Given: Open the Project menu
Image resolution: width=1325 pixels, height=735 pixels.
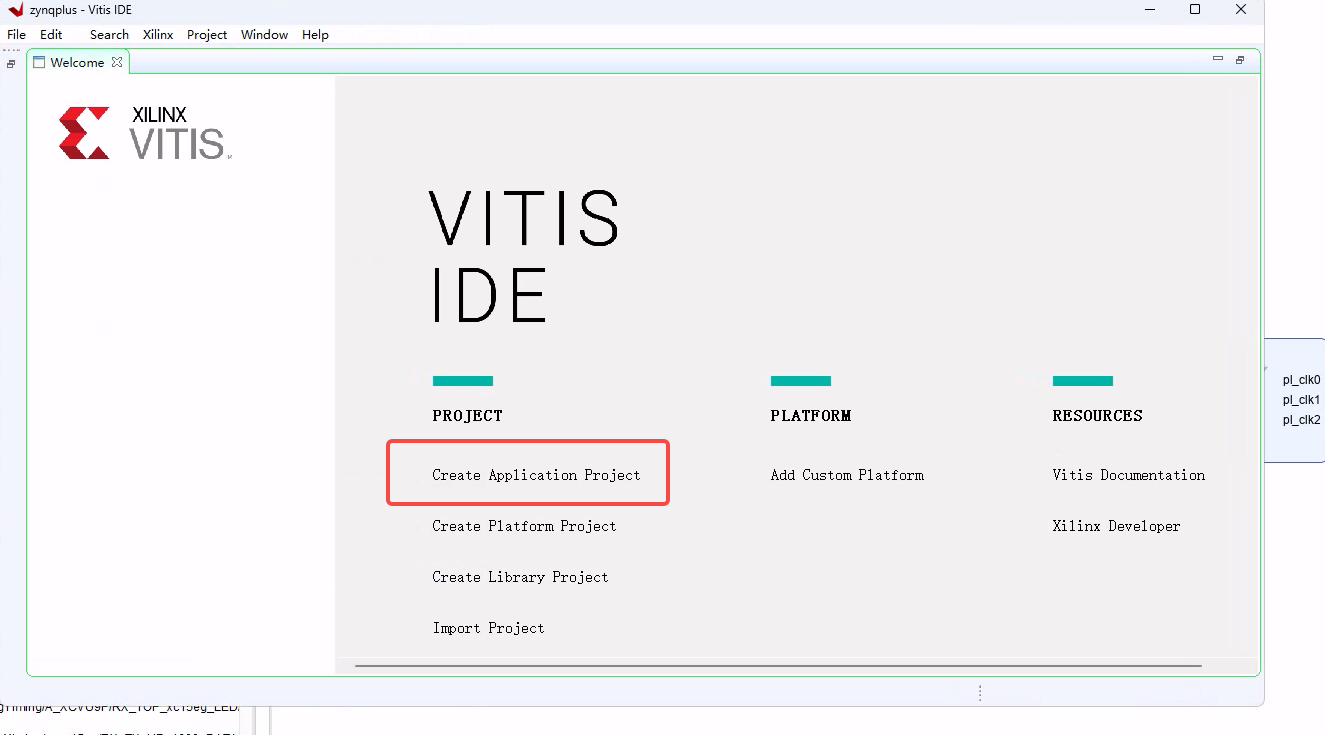Looking at the screenshot, I should tap(207, 34).
